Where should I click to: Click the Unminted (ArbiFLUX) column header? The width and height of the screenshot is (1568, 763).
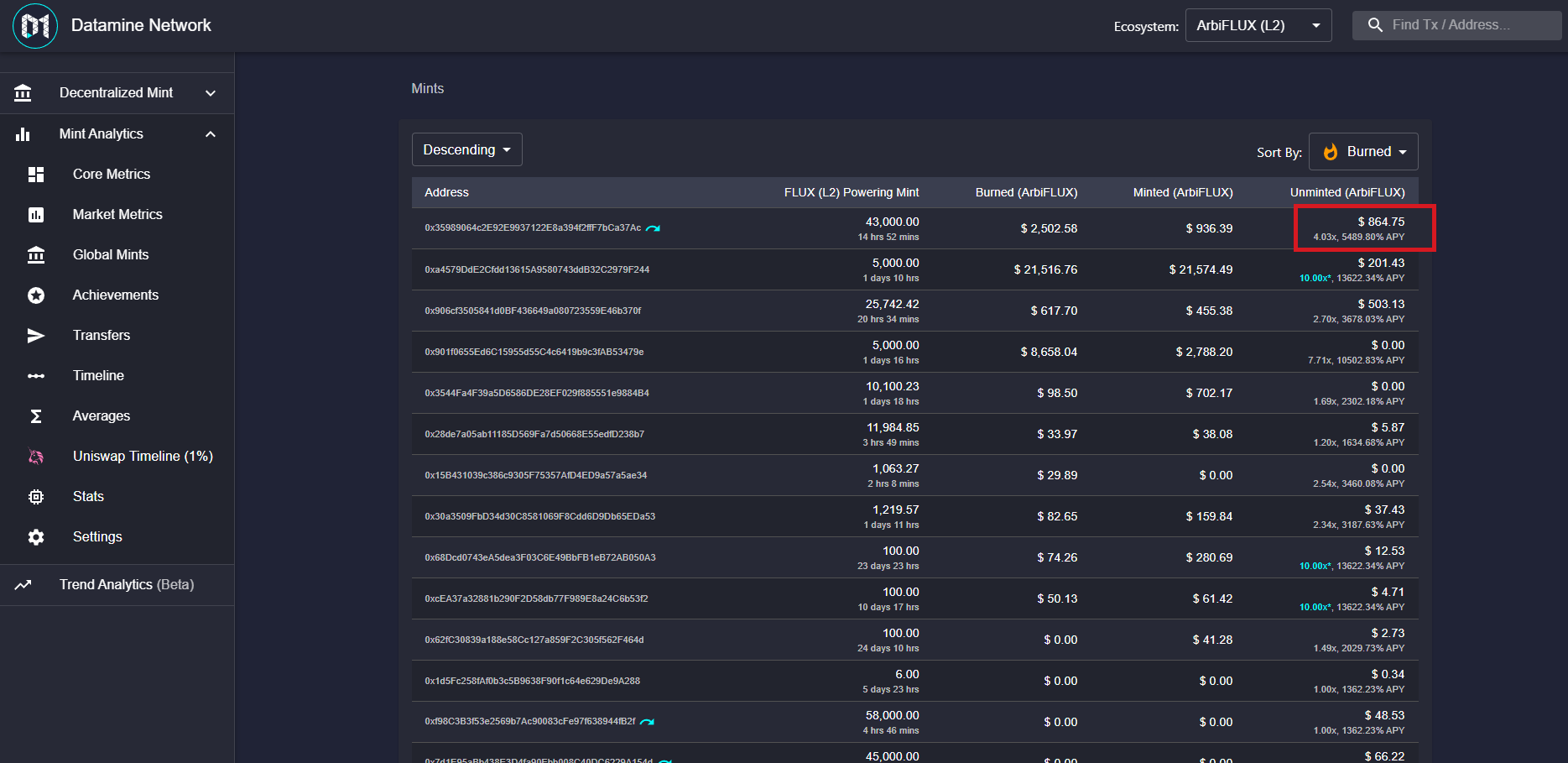[x=1347, y=192]
